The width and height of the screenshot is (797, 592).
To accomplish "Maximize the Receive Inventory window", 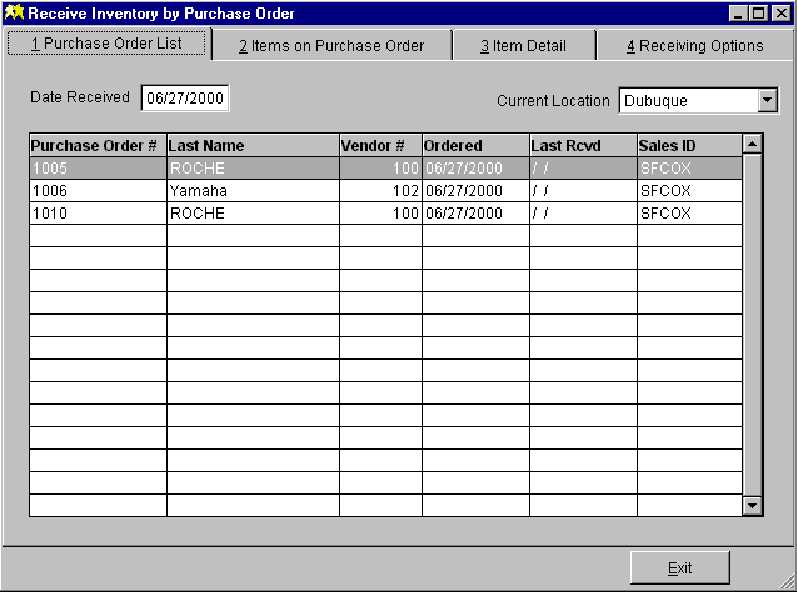I will tap(758, 13).
